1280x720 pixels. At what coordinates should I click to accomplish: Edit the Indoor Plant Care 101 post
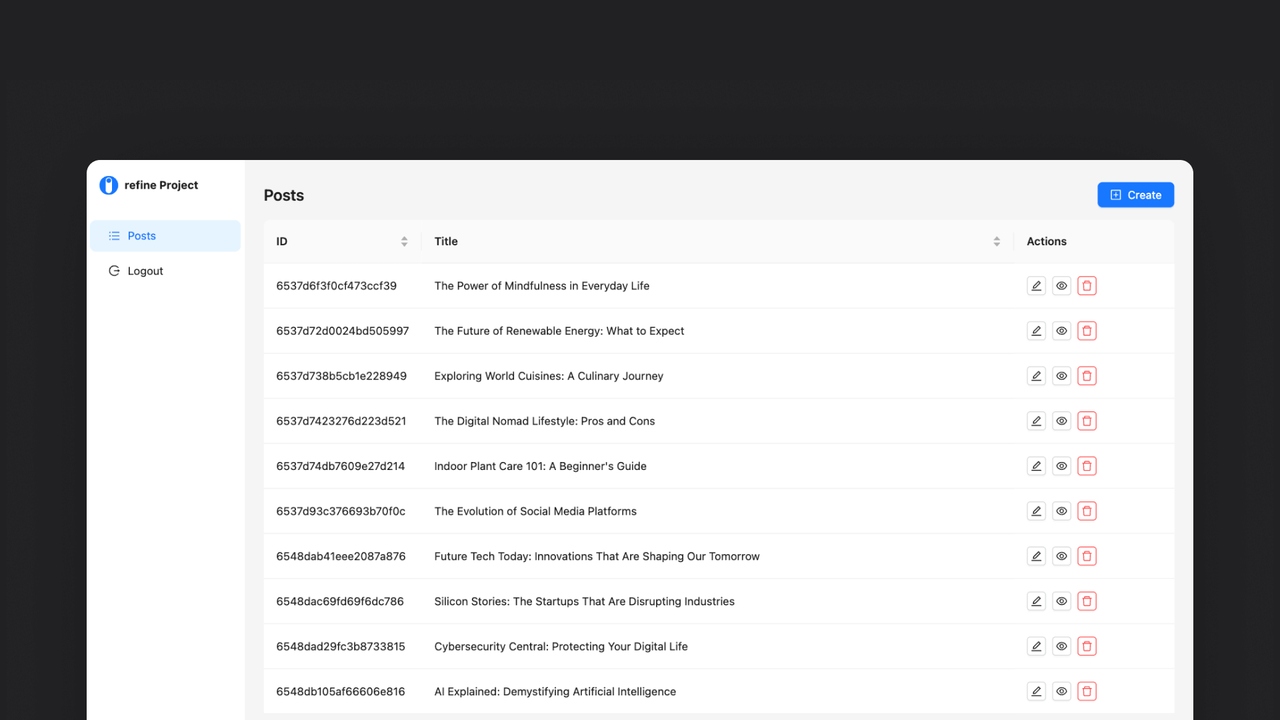(x=1036, y=466)
